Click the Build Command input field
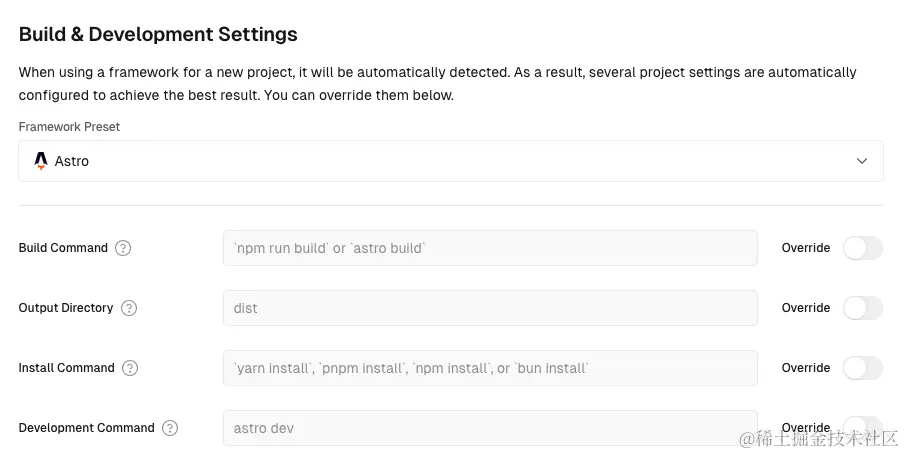Viewport: 905px width, 455px height. [490, 248]
